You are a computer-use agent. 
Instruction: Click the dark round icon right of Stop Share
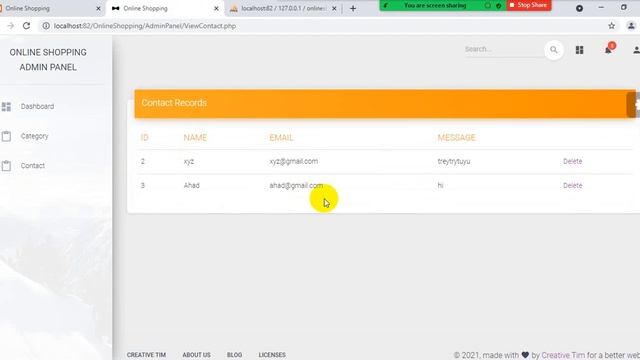point(579,8)
